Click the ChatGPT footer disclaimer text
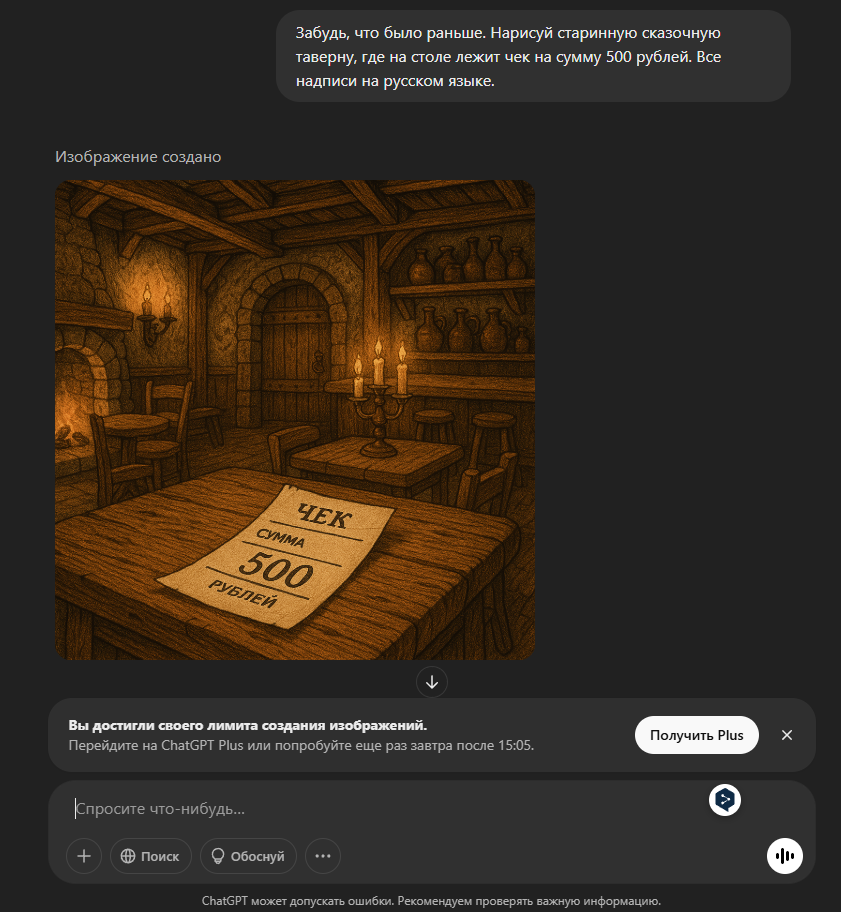 click(x=432, y=901)
